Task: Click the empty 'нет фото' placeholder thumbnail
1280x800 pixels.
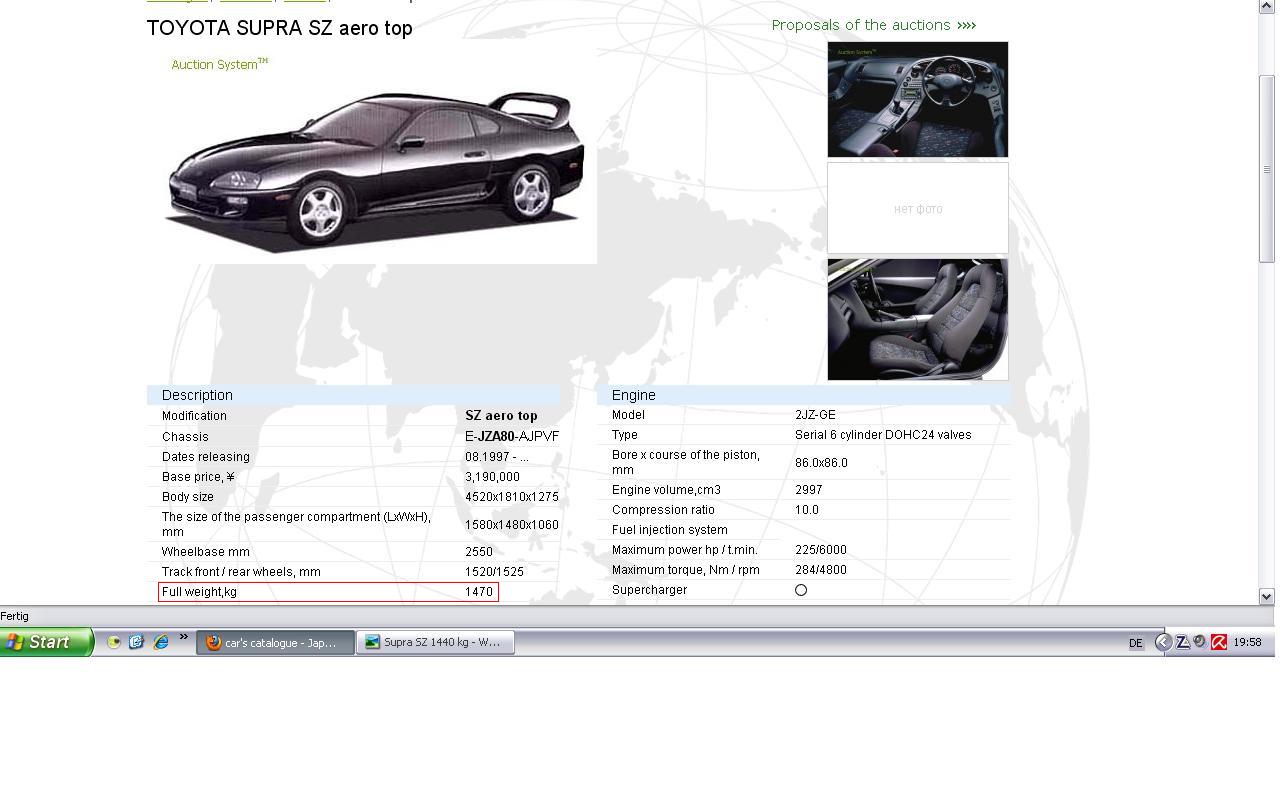Action: click(918, 208)
